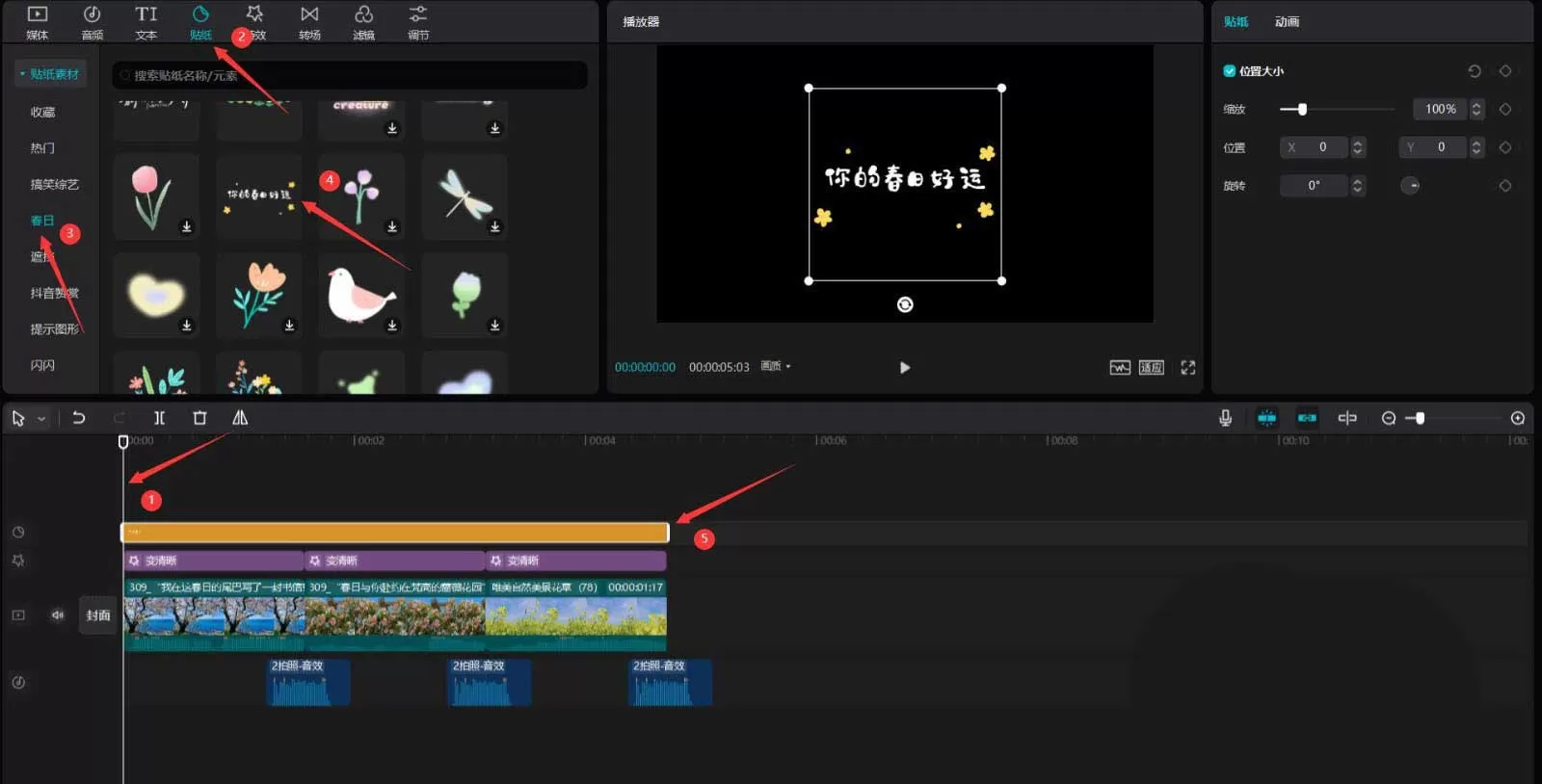This screenshot has width=1542, height=784.
Task: Split the clip at the playhead
Action: pyautogui.click(x=159, y=418)
